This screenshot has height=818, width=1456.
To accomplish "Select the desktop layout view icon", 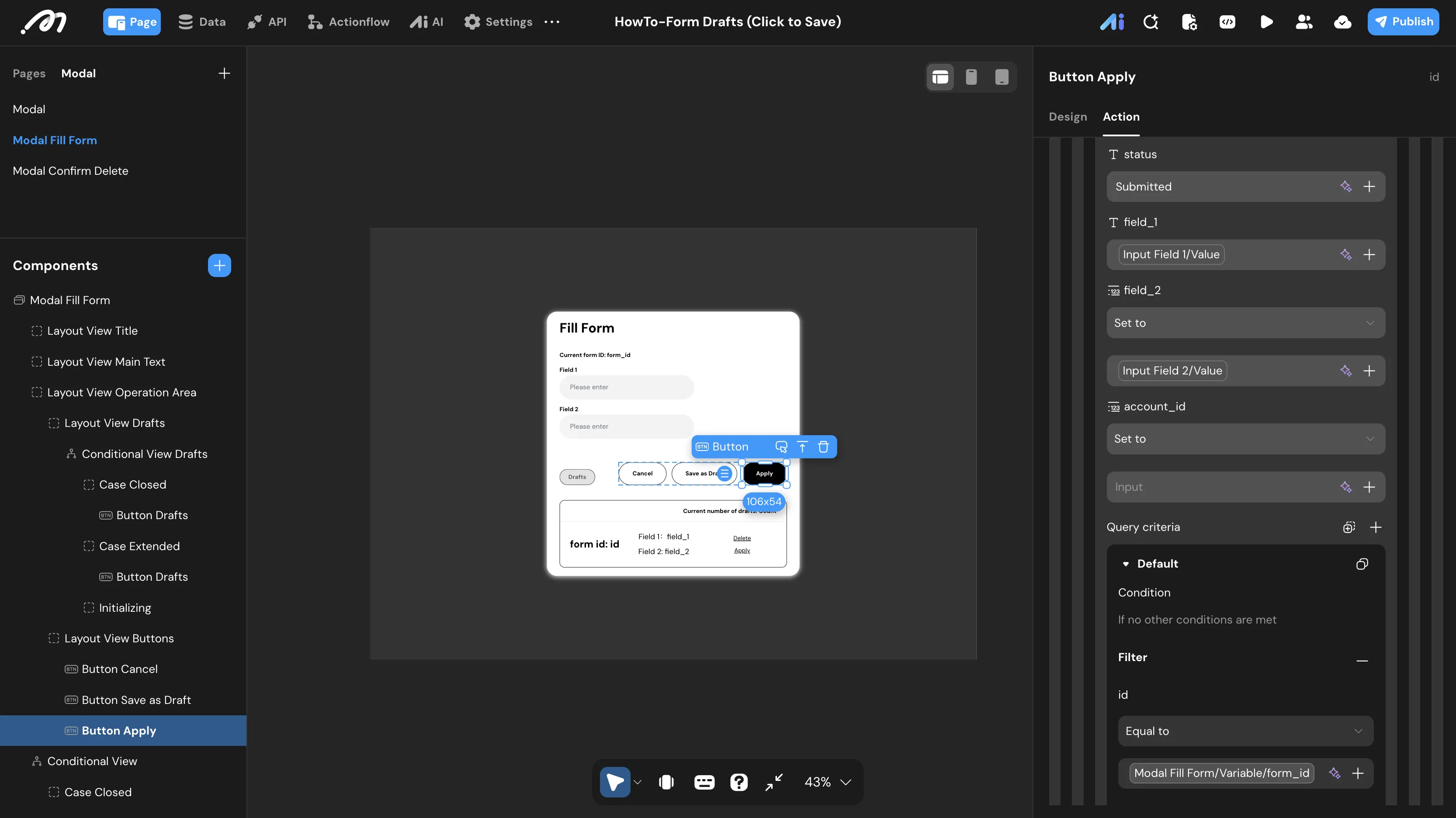I will point(940,77).
